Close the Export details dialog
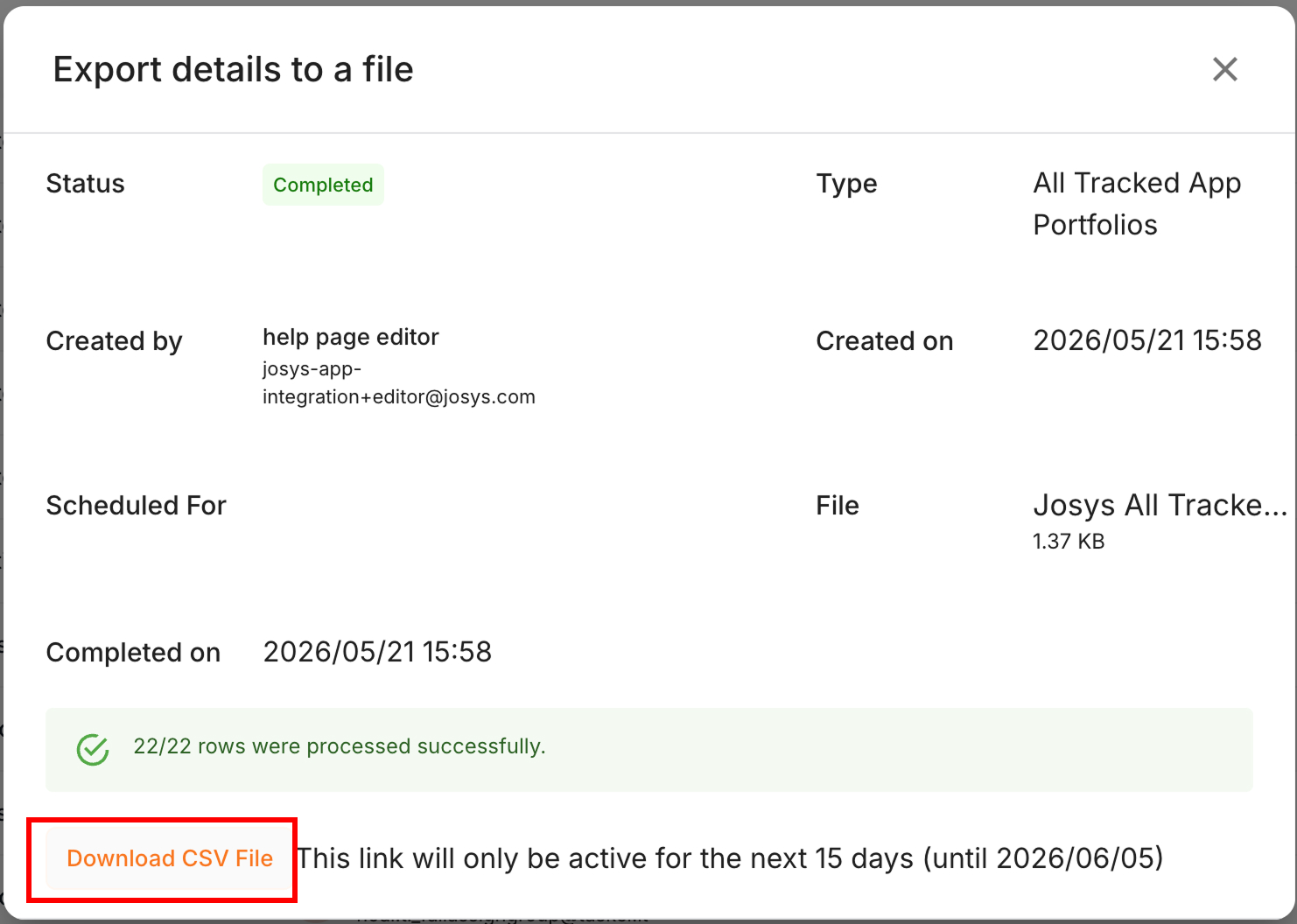The width and height of the screenshot is (1297, 924). pos(1225,69)
